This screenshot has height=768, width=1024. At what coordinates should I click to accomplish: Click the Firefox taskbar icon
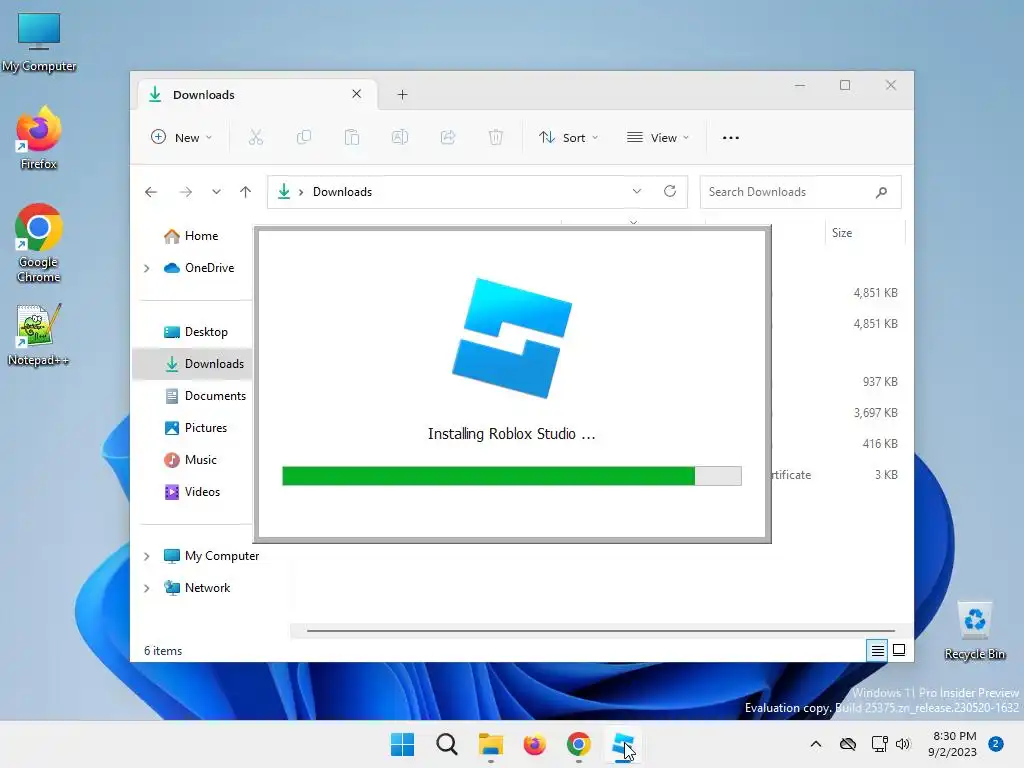tap(534, 744)
